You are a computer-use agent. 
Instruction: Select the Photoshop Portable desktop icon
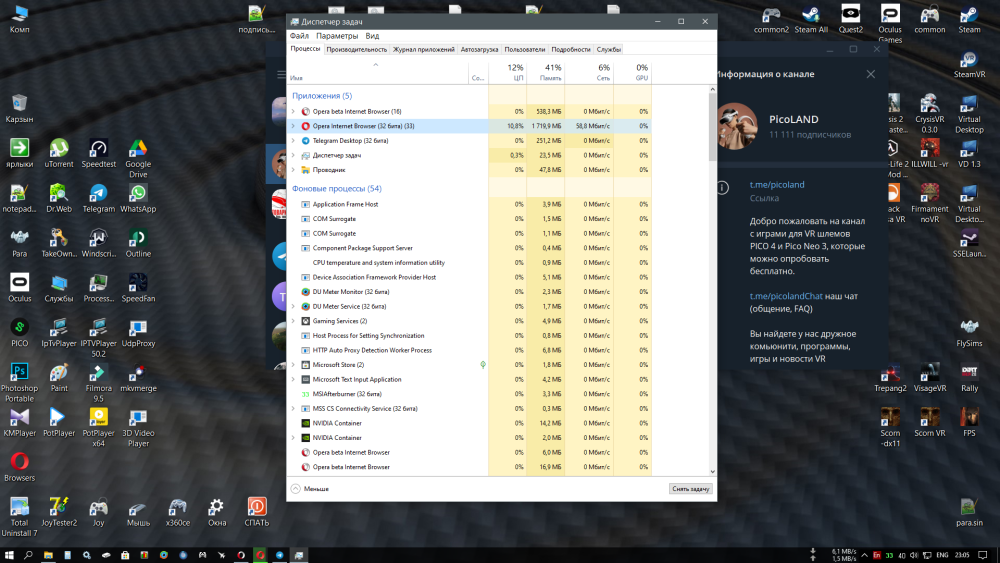19,373
